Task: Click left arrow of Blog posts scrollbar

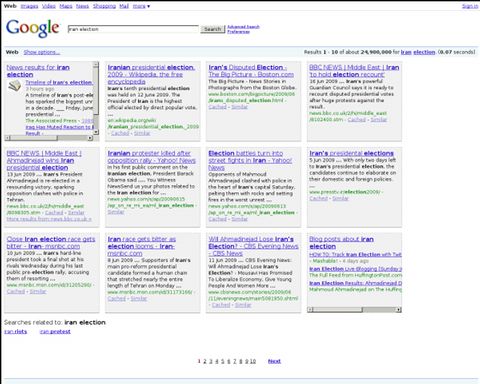Action: coord(310,310)
